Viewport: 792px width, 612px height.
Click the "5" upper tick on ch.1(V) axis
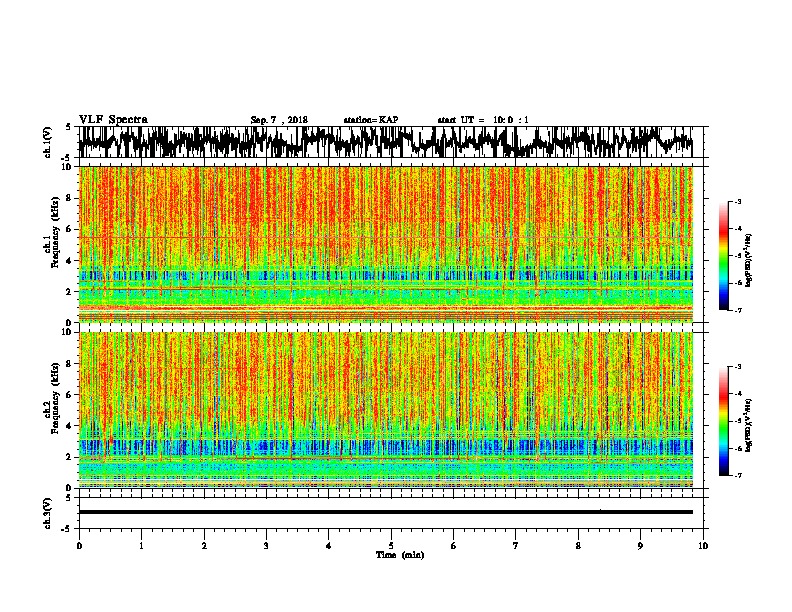coord(68,127)
